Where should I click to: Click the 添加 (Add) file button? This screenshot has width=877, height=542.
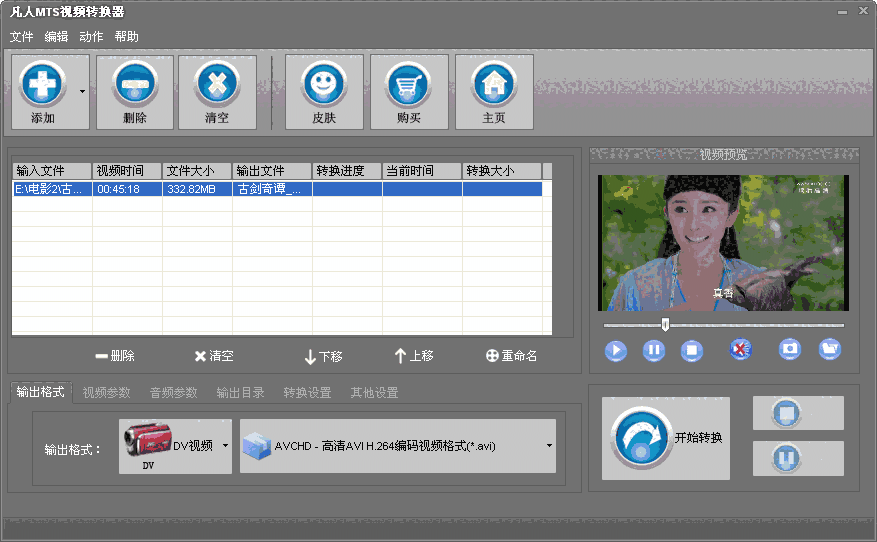[x=43, y=91]
